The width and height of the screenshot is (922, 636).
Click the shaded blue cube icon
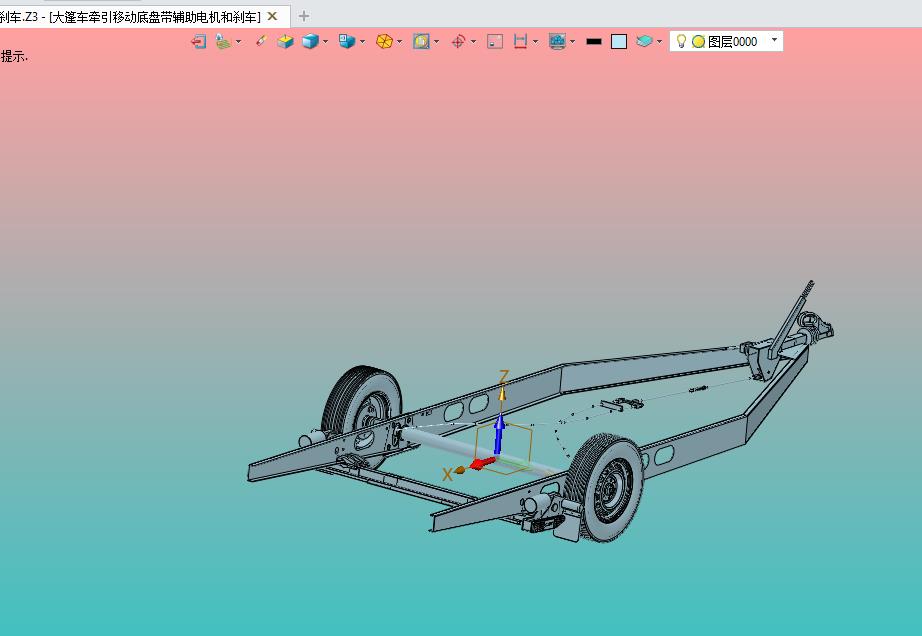coord(310,41)
